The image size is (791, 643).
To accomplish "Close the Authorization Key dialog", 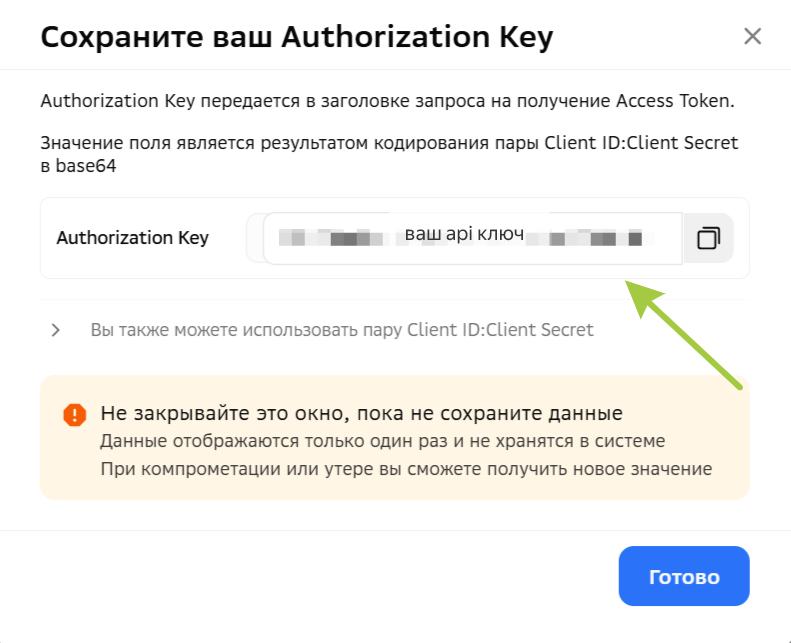I will tap(753, 37).
